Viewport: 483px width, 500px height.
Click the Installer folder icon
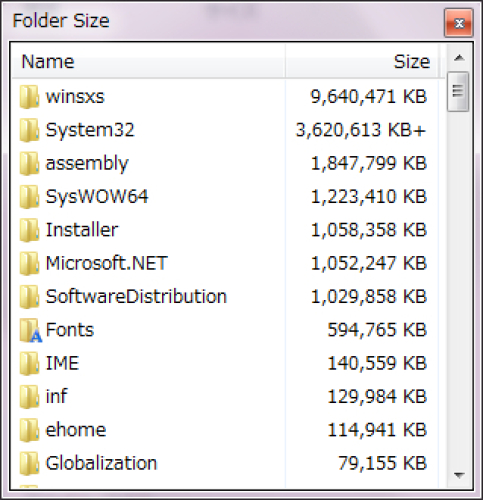[29, 230]
